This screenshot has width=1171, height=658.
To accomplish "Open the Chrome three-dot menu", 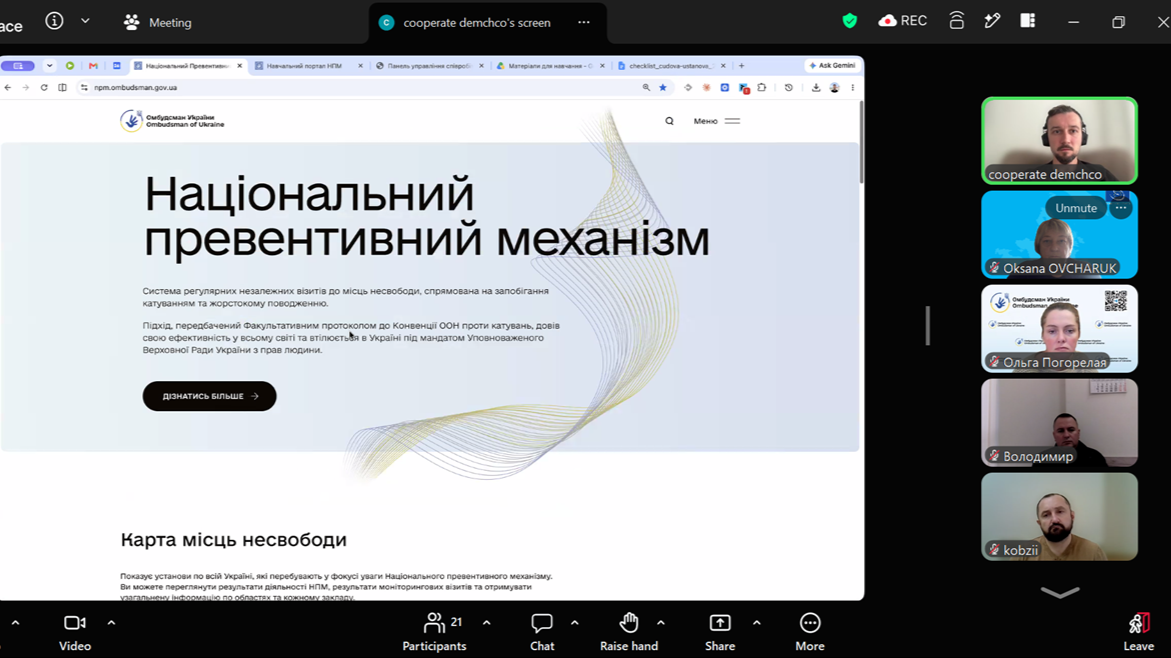I will [x=852, y=87].
